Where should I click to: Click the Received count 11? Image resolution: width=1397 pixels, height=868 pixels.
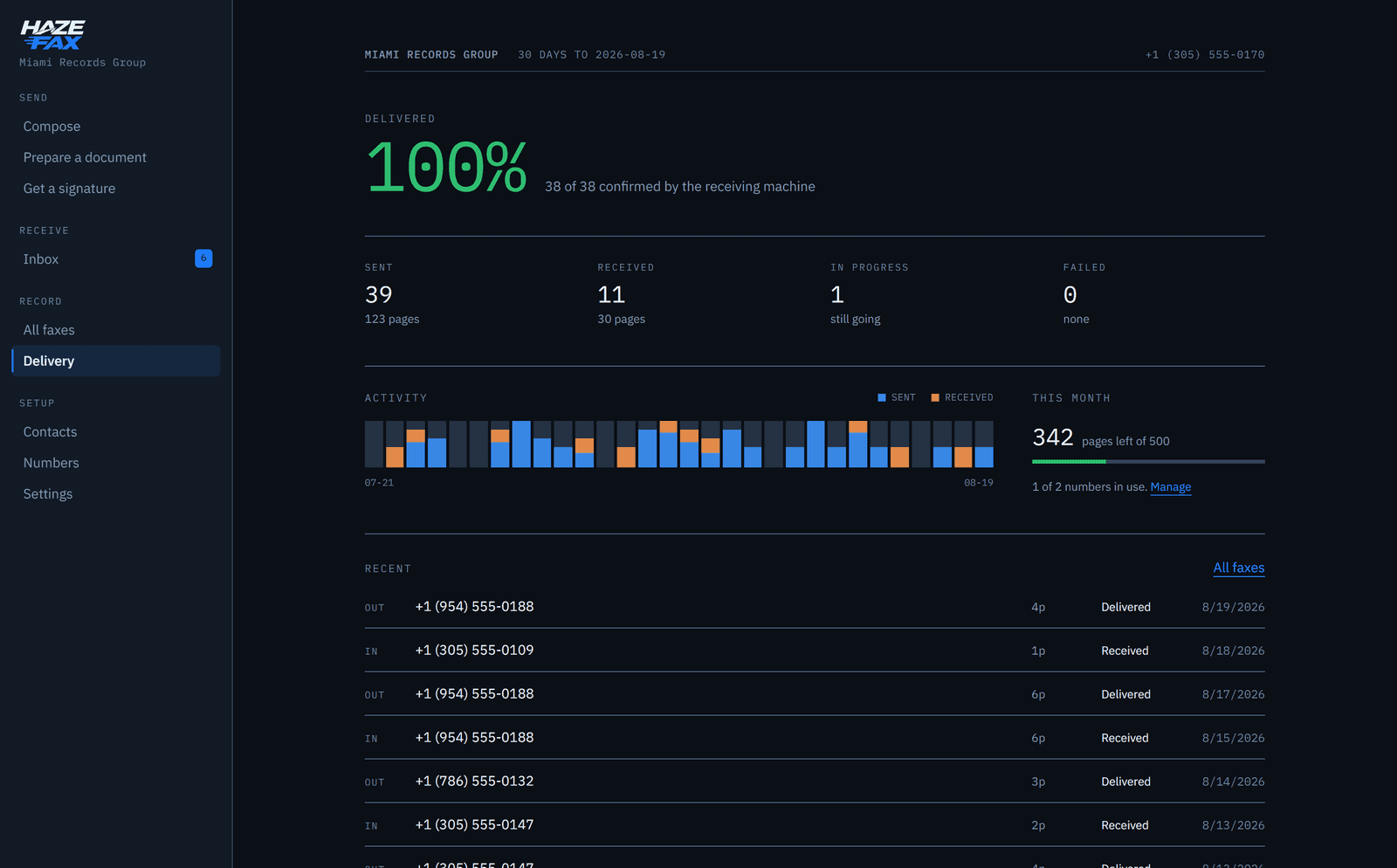point(611,295)
